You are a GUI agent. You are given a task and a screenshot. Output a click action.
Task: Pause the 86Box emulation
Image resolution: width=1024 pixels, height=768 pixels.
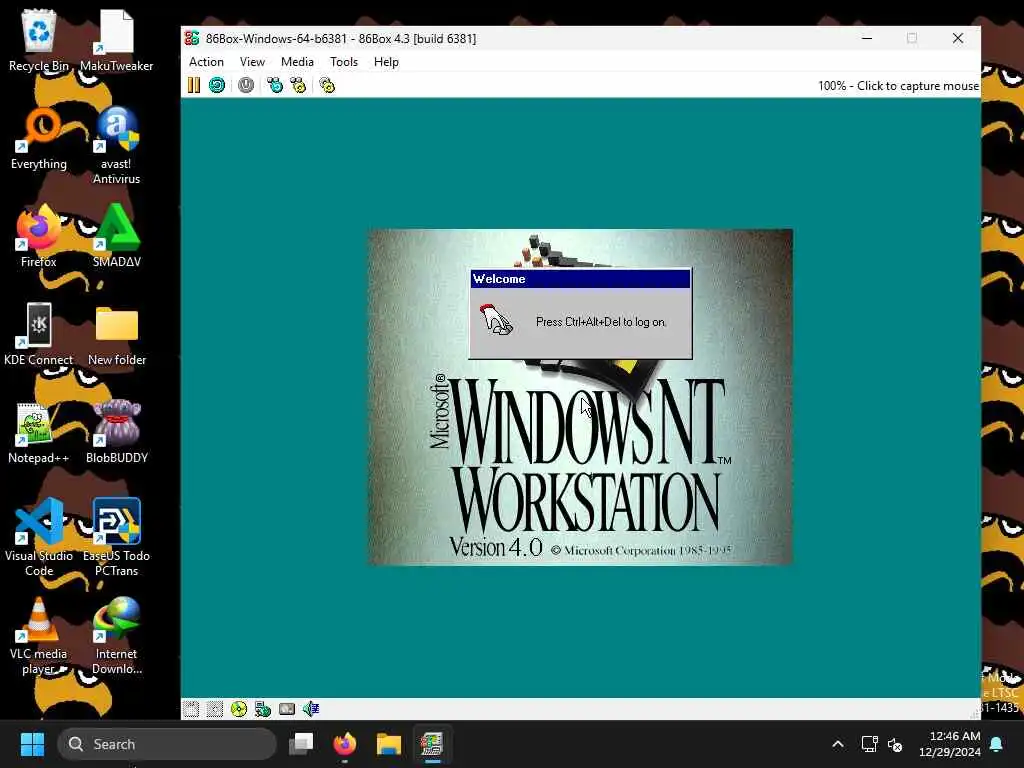click(x=194, y=86)
